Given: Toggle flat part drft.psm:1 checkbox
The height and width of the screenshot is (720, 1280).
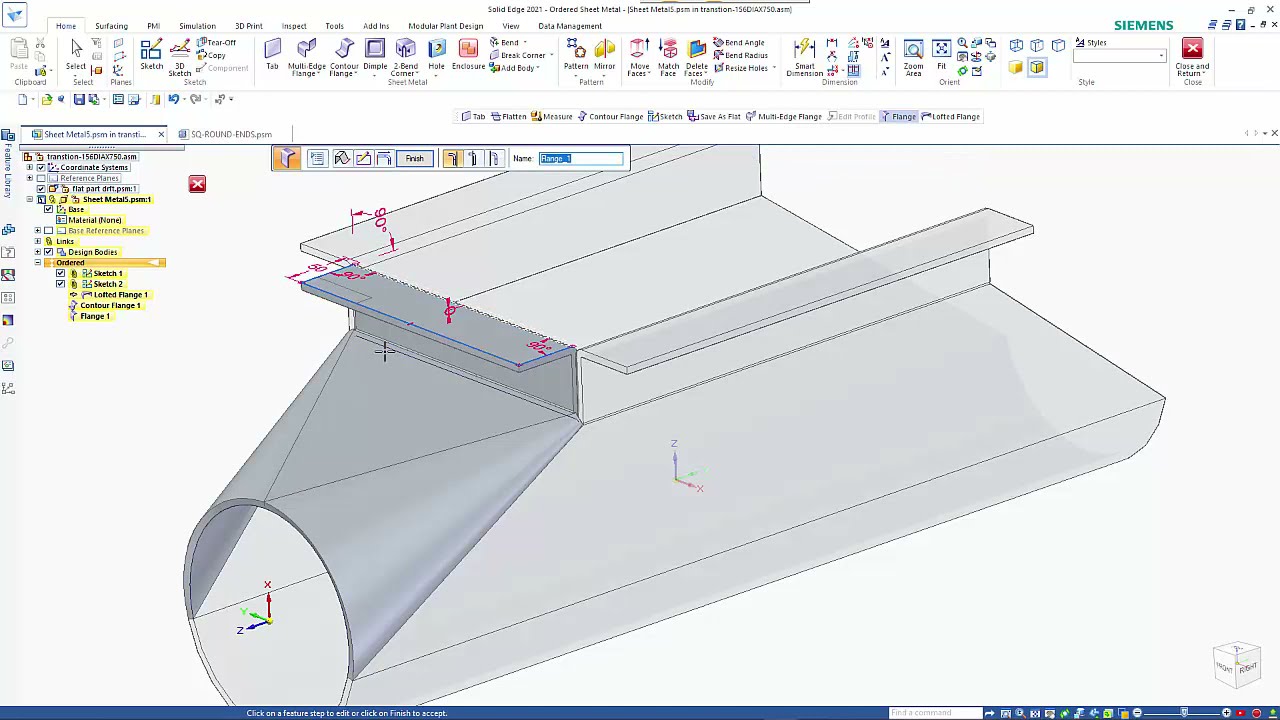Looking at the screenshot, I should pyautogui.click(x=40, y=188).
